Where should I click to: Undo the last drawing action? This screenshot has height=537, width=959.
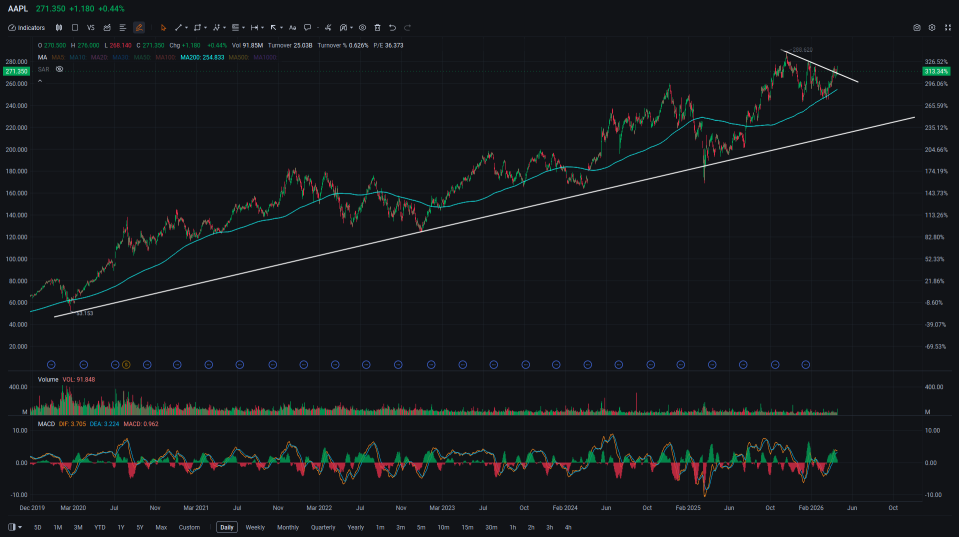point(392,28)
